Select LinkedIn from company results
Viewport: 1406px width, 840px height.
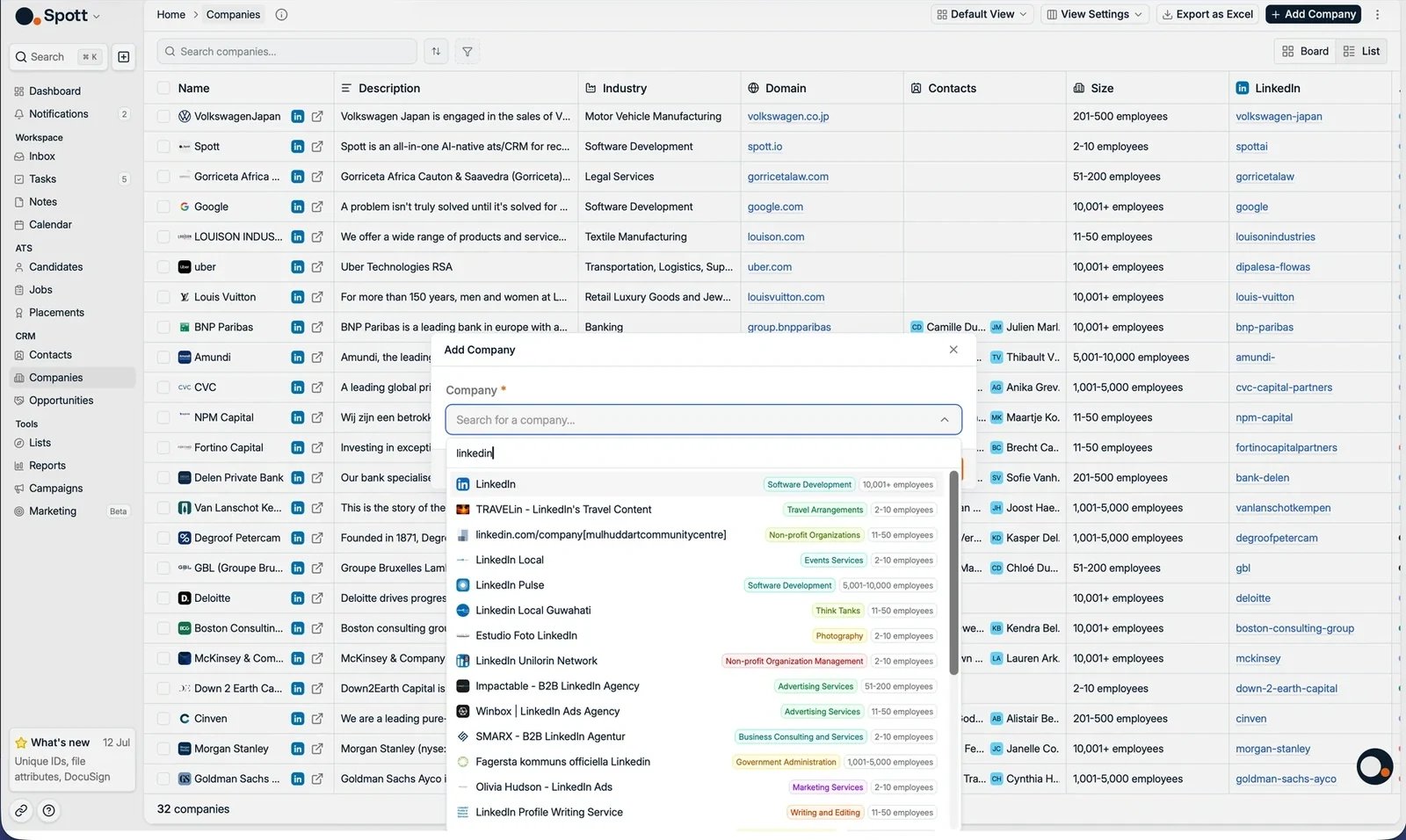pyautogui.click(x=698, y=484)
